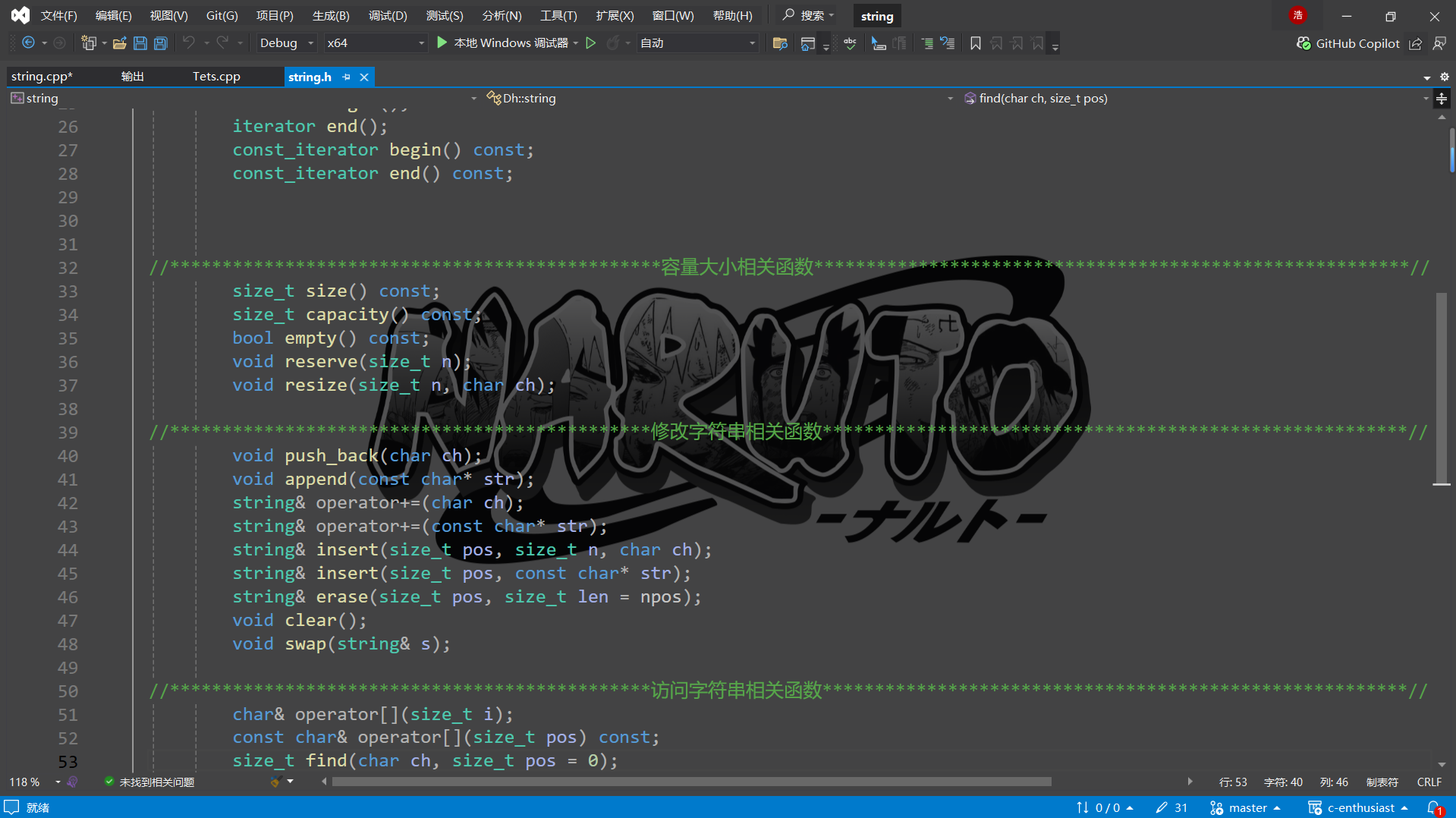
Task: Click the Save All double-disk icon
Action: tap(161, 43)
